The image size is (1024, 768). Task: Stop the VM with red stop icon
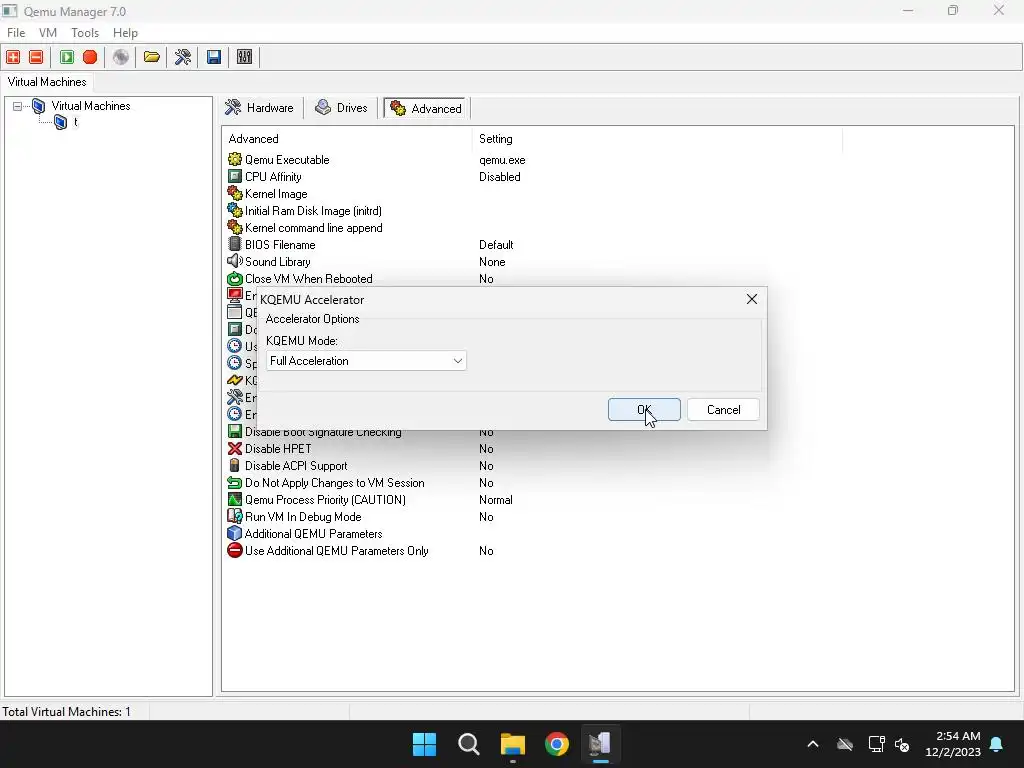click(90, 57)
